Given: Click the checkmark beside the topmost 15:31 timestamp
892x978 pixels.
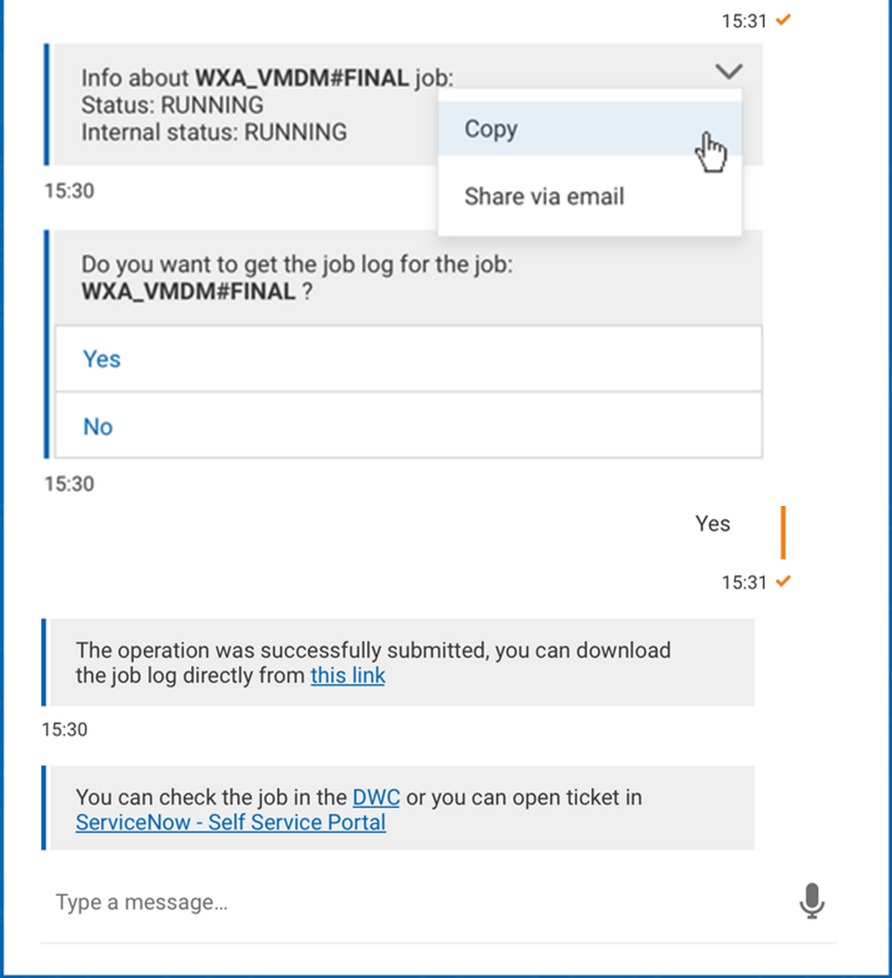Looking at the screenshot, I should click(x=783, y=20).
